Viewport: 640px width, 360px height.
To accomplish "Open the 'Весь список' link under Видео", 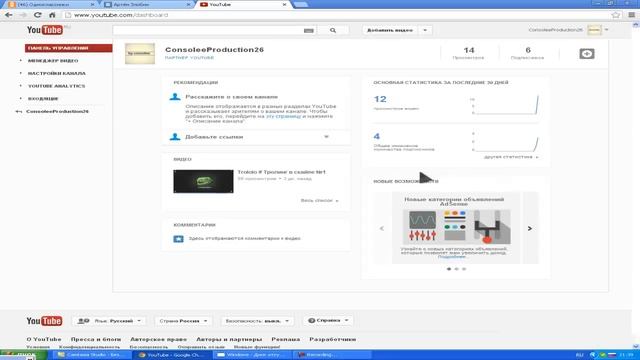I will coord(319,200).
